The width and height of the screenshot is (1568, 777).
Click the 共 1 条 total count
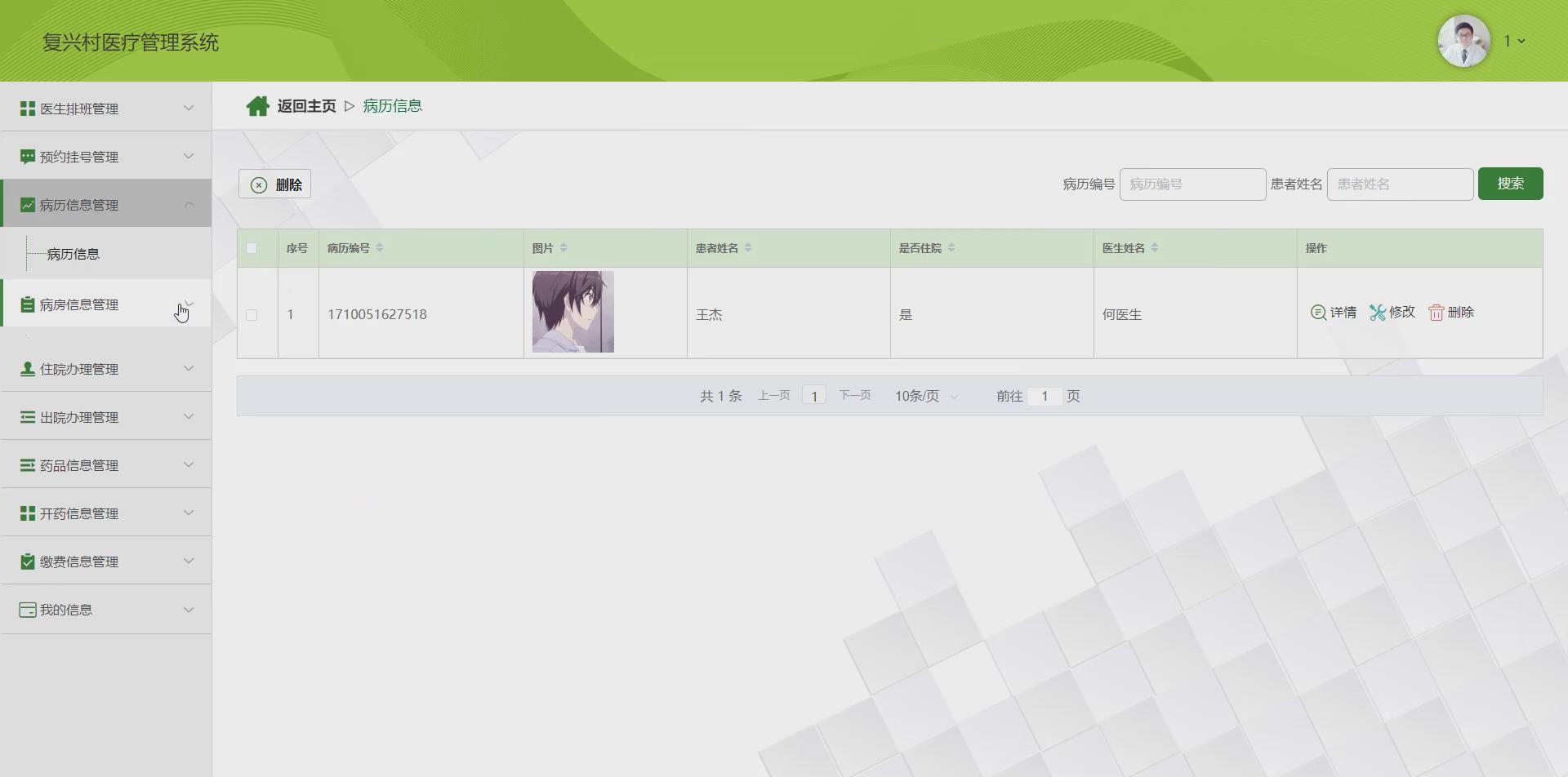click(x=721, y=396)
